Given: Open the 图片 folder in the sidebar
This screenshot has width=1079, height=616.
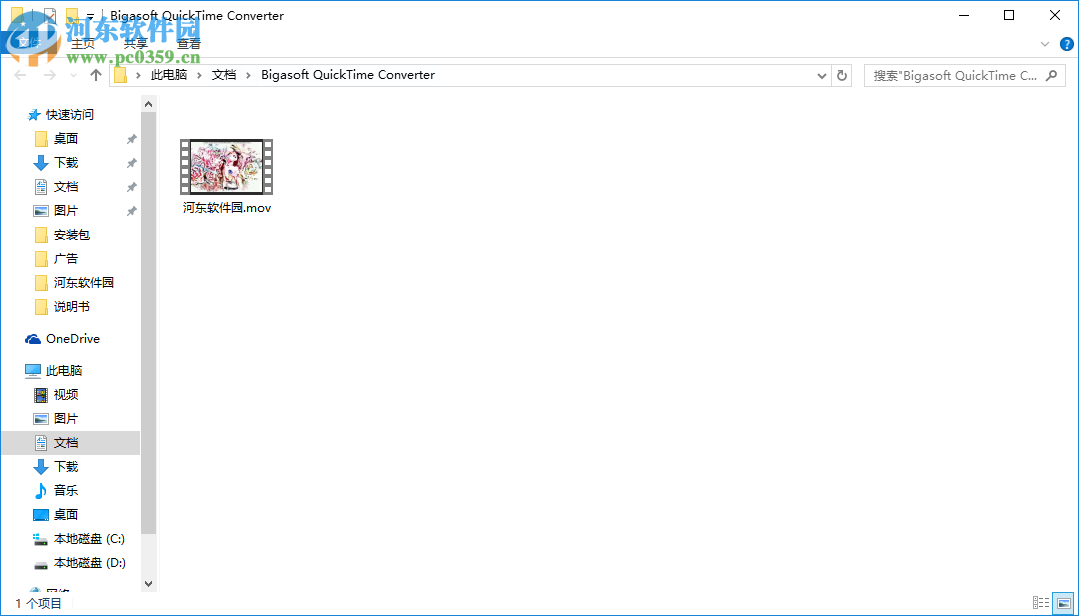Looking at the screenshot, I should (68, 210).
